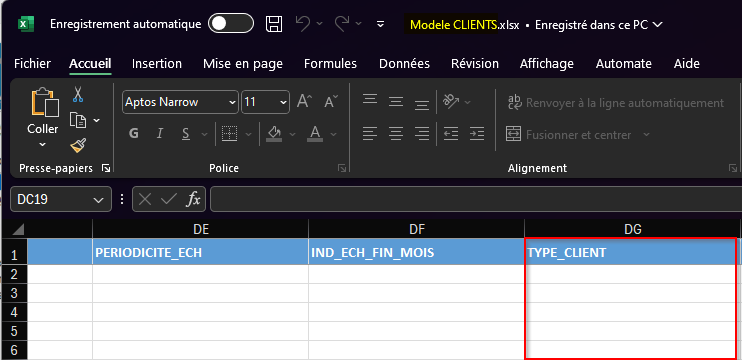The image size is (742, 360).
Task: Increase the cell indent
Action: tap(477, 134)
